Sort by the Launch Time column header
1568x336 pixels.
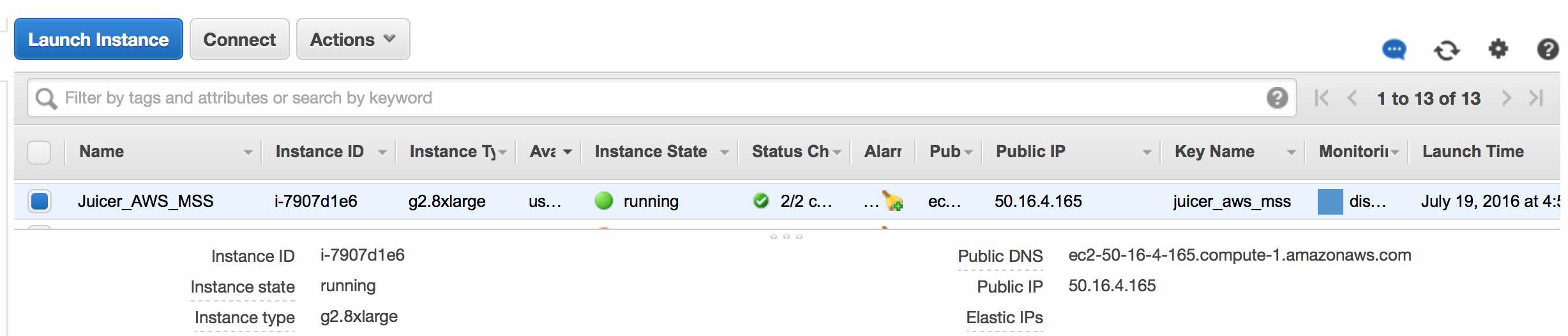pyautogui.click(x=1473, y=151)
